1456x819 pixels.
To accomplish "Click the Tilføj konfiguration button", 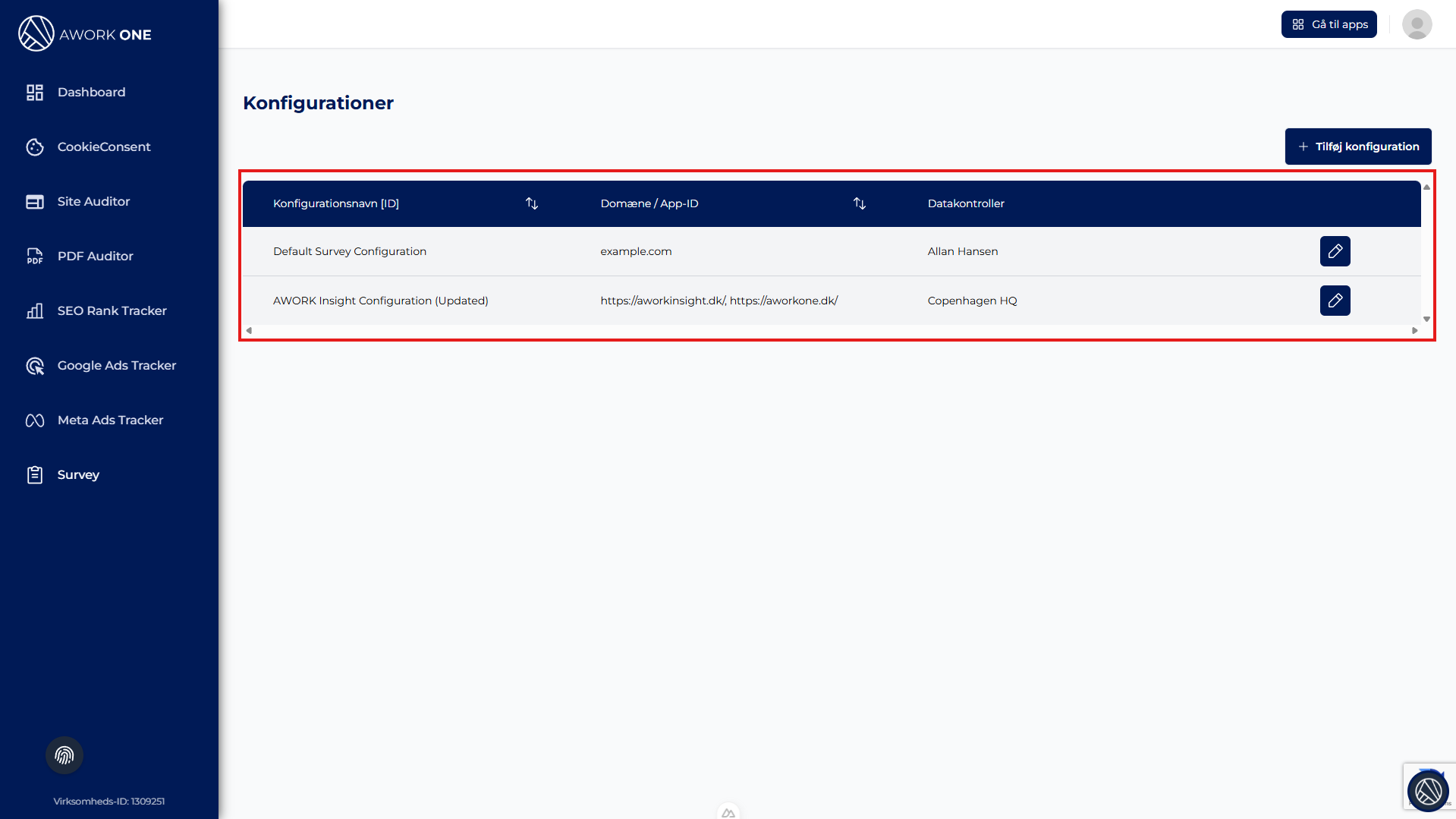I will coord(1357,146).
